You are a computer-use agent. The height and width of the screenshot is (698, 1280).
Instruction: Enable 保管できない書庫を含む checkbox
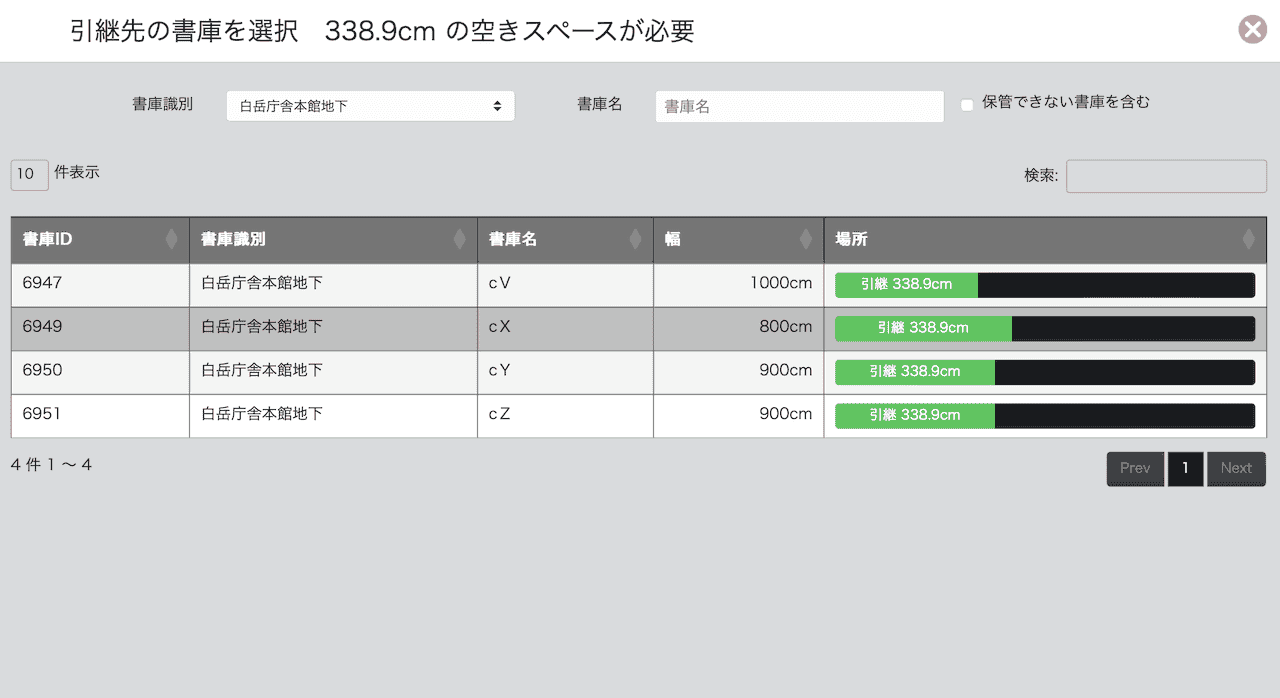[967, 105]
